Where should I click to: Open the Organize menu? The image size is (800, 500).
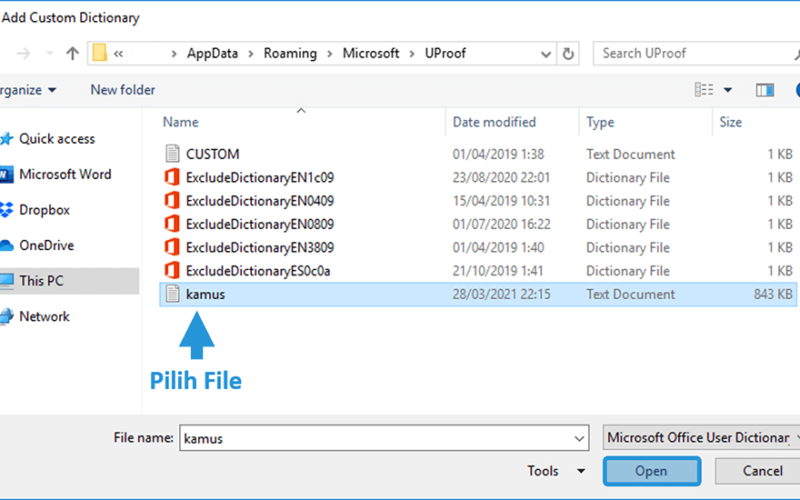click(28, 90)
